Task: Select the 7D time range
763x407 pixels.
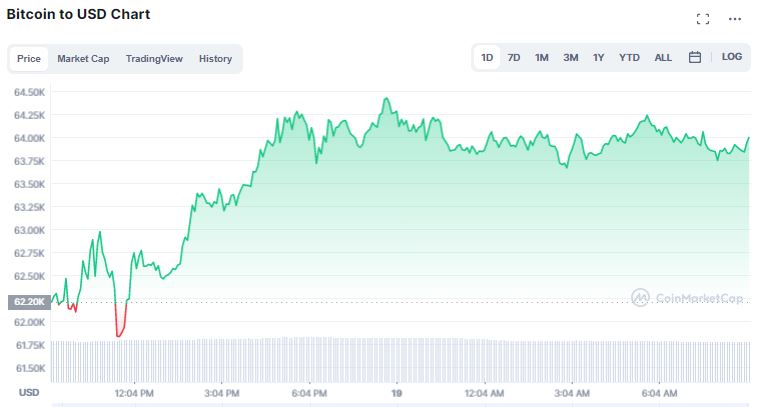Action: point(514,57)
